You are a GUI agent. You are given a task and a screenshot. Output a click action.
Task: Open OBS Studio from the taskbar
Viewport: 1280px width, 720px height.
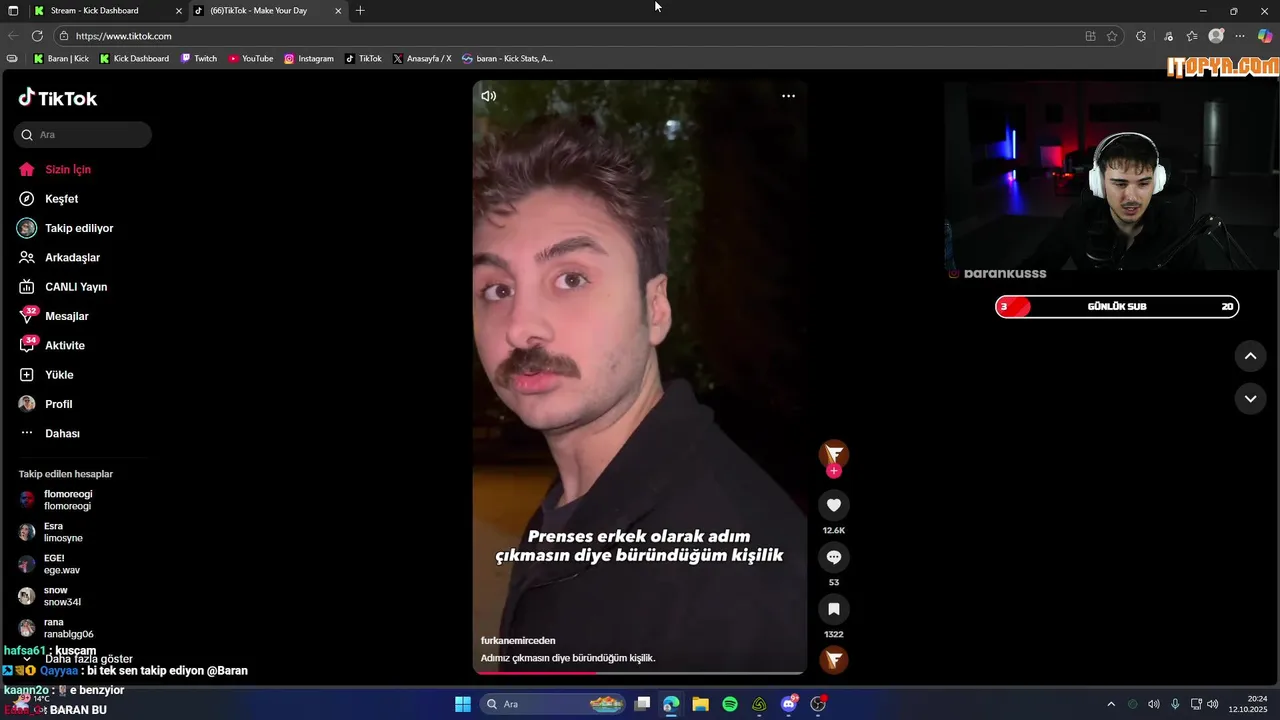[x=818, y=704]
